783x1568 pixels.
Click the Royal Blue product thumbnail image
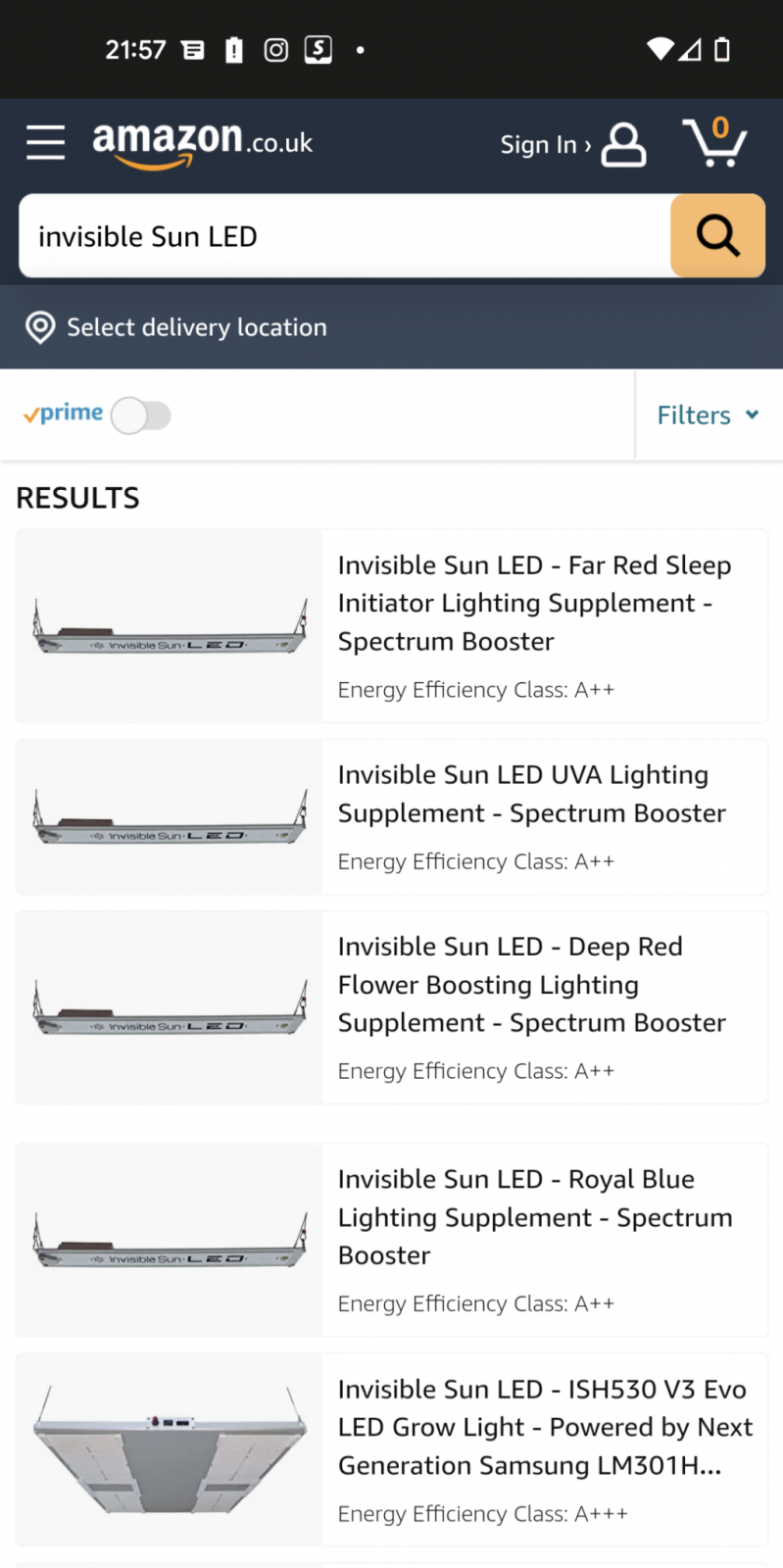(170, 1240)
